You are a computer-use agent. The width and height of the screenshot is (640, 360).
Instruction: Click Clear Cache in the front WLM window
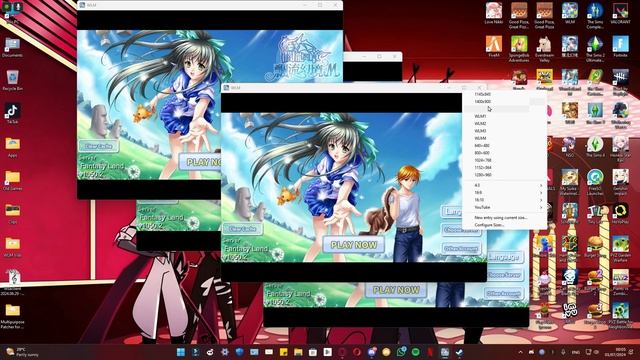click(x=243, y=229)
